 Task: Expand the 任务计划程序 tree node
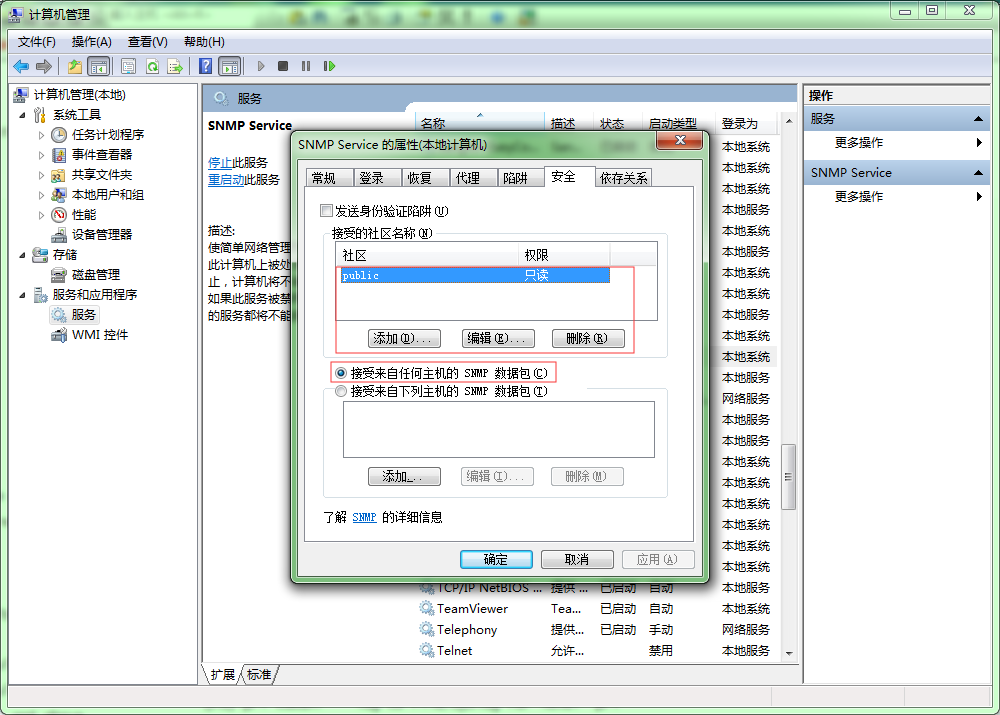pyautogui.click(x=41, y=135)
